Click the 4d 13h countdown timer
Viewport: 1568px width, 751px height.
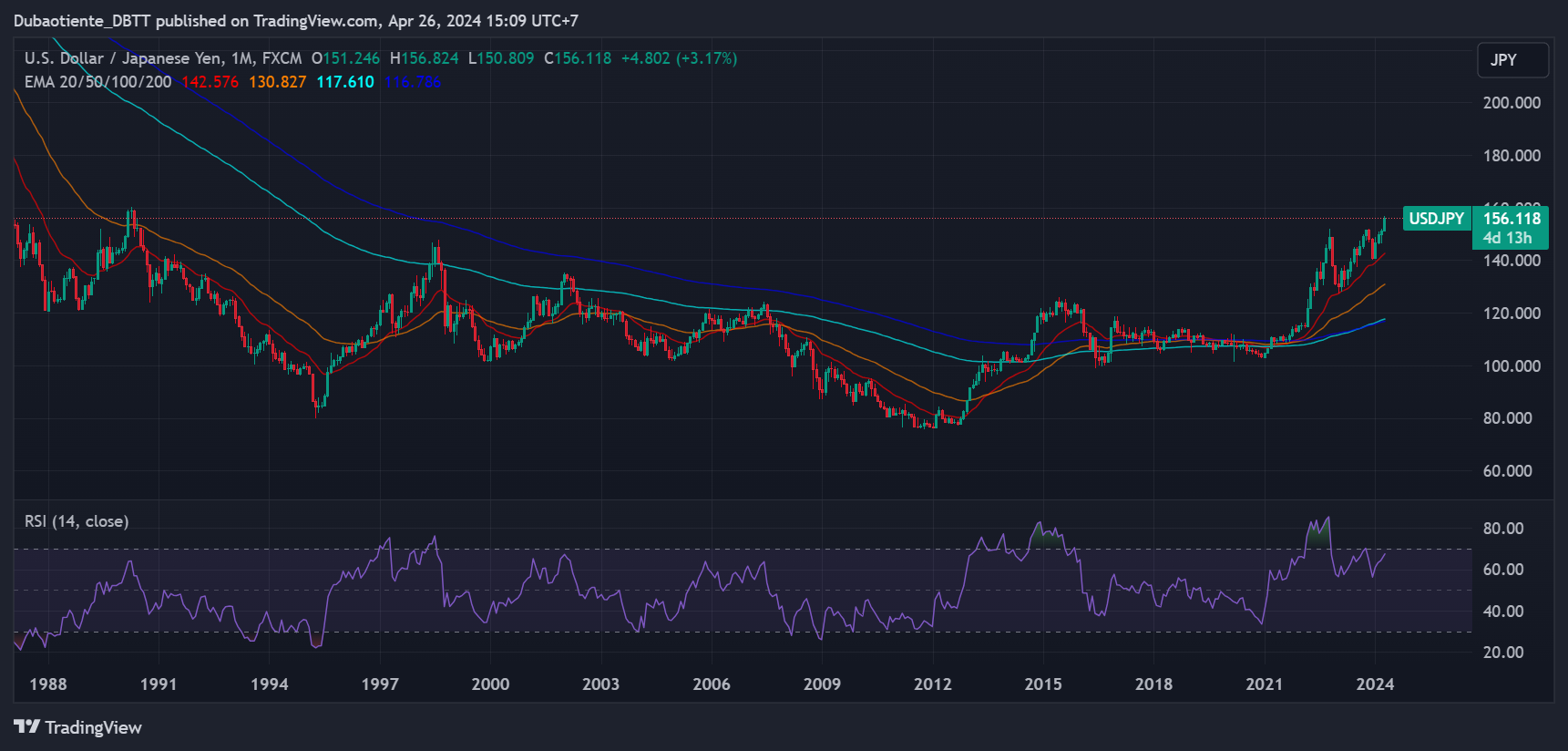click(x=1508, y=238)
